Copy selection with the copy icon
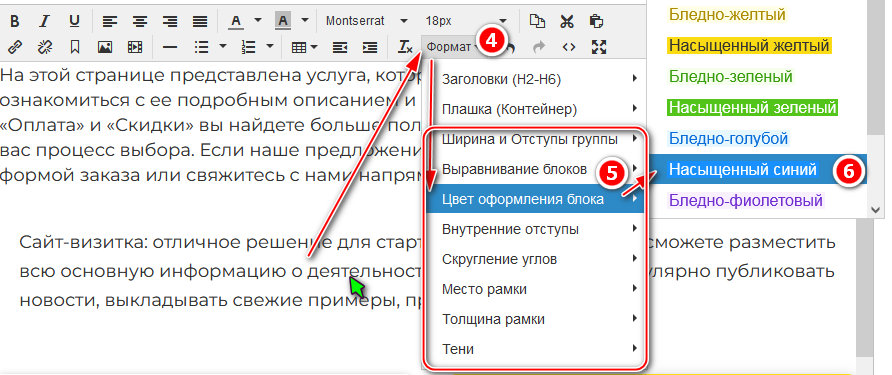The image size is (892, 375). 537,22
